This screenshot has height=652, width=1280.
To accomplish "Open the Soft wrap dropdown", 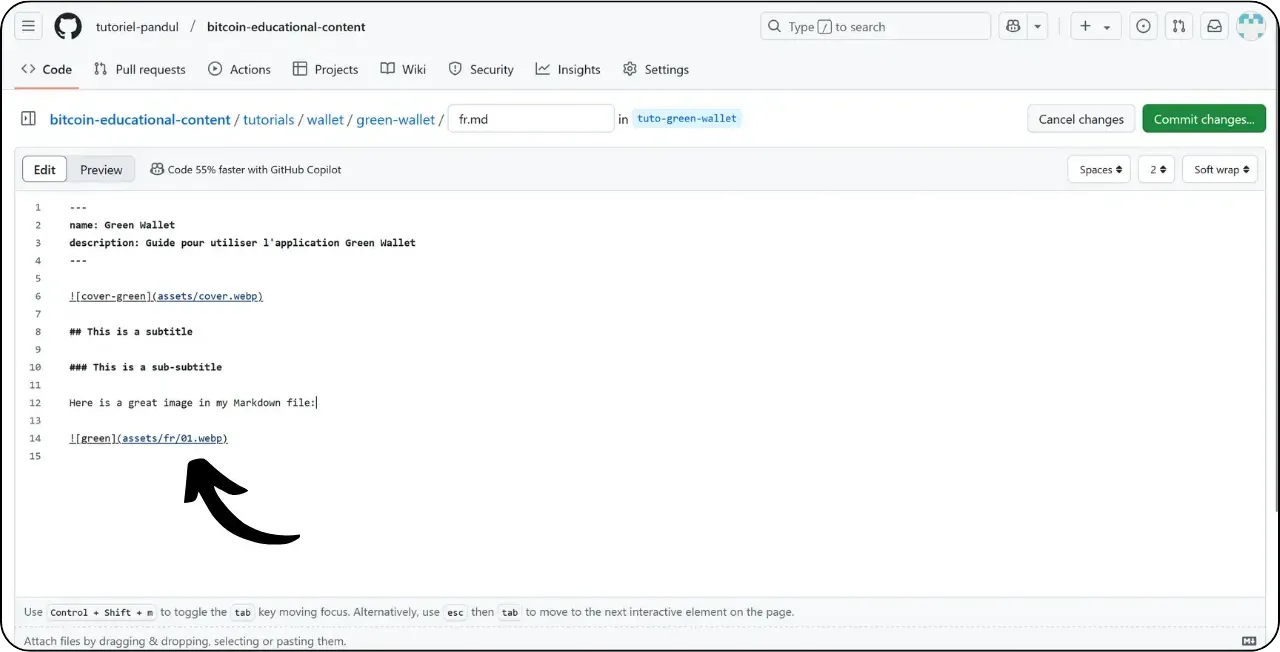I will pos(1219,169).
